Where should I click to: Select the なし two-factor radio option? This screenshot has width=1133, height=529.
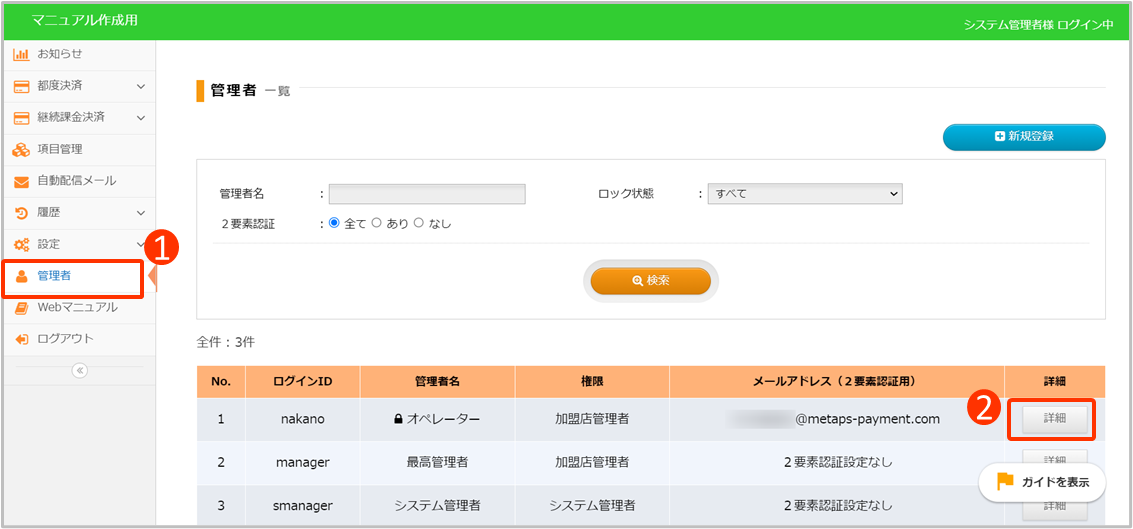(x=419, y=224)
